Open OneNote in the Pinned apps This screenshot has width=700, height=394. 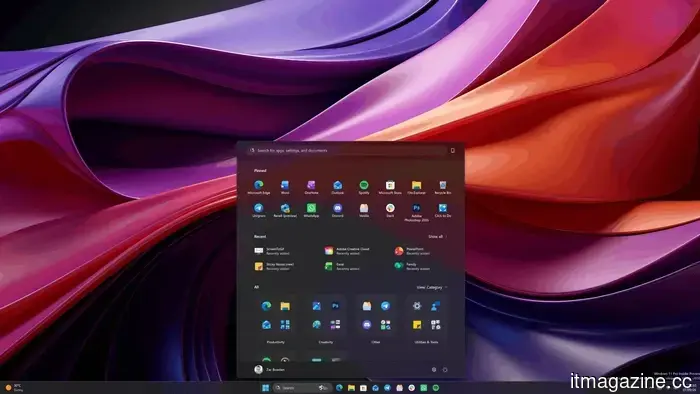[x=311, y=187]
